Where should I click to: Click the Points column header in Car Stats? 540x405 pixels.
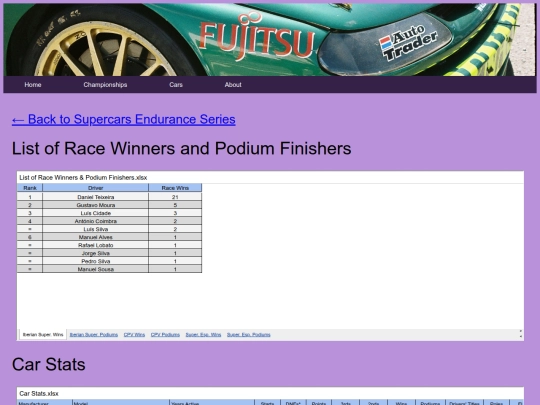319,403
